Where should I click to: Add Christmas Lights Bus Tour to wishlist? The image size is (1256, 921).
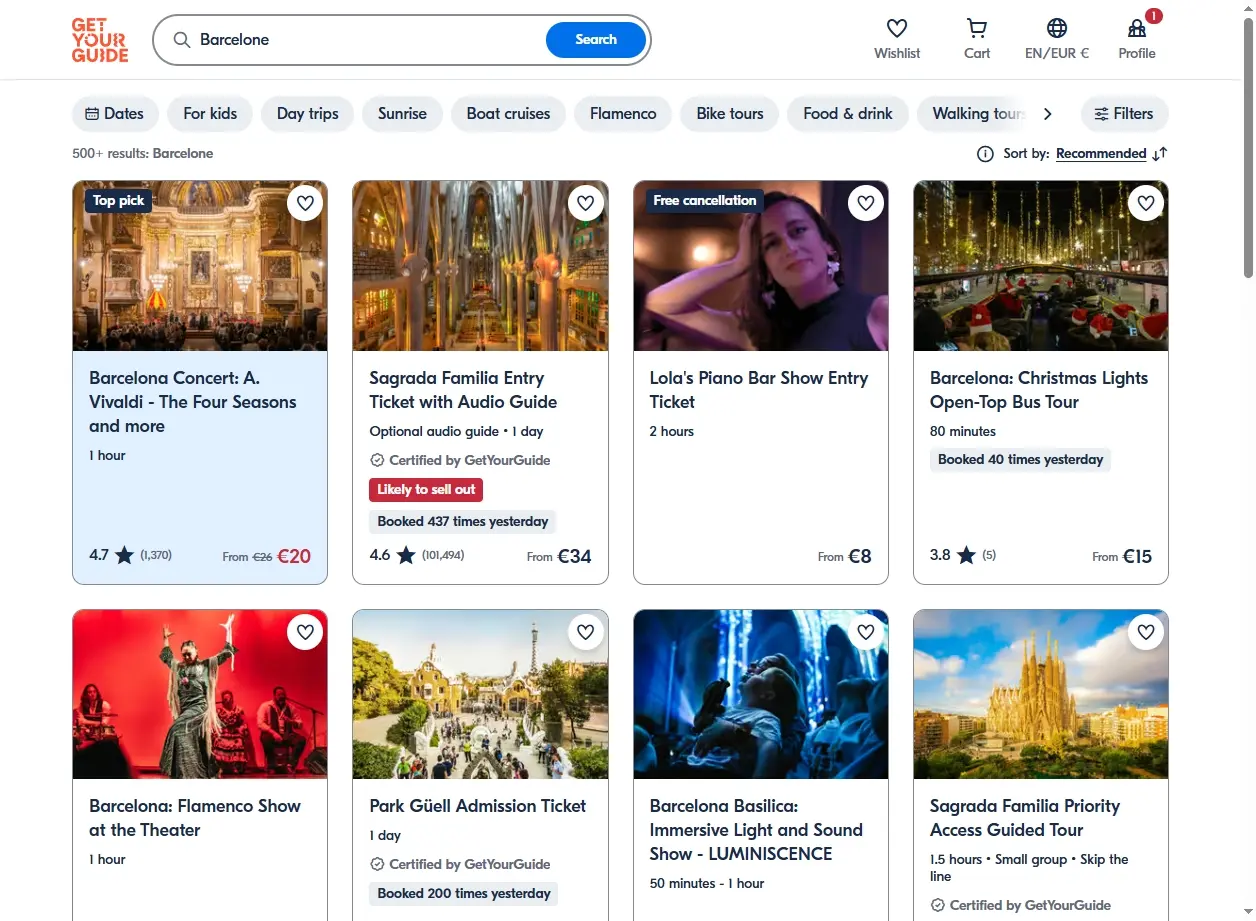[x=1146, y=203]
